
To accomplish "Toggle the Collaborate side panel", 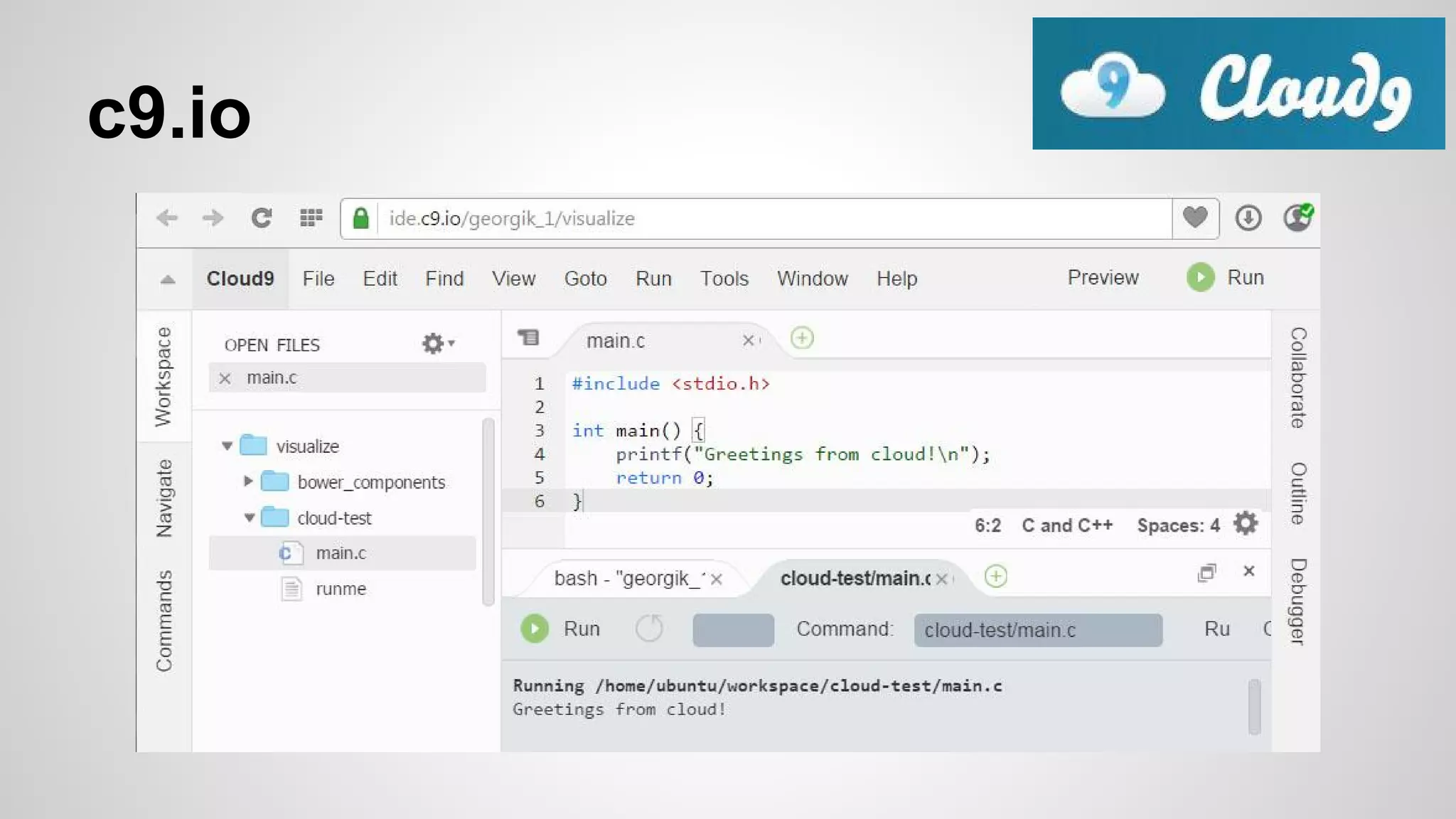I will (1297, 378).
